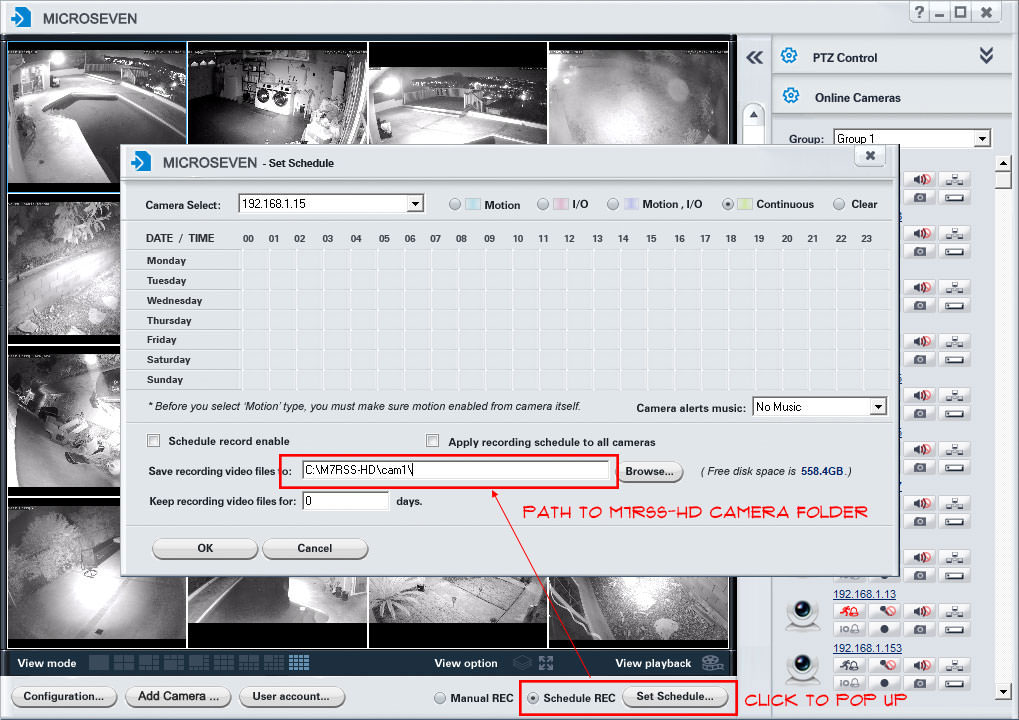
Task: Click the PTZ Control gear icon
Action: tap(789, 56)
